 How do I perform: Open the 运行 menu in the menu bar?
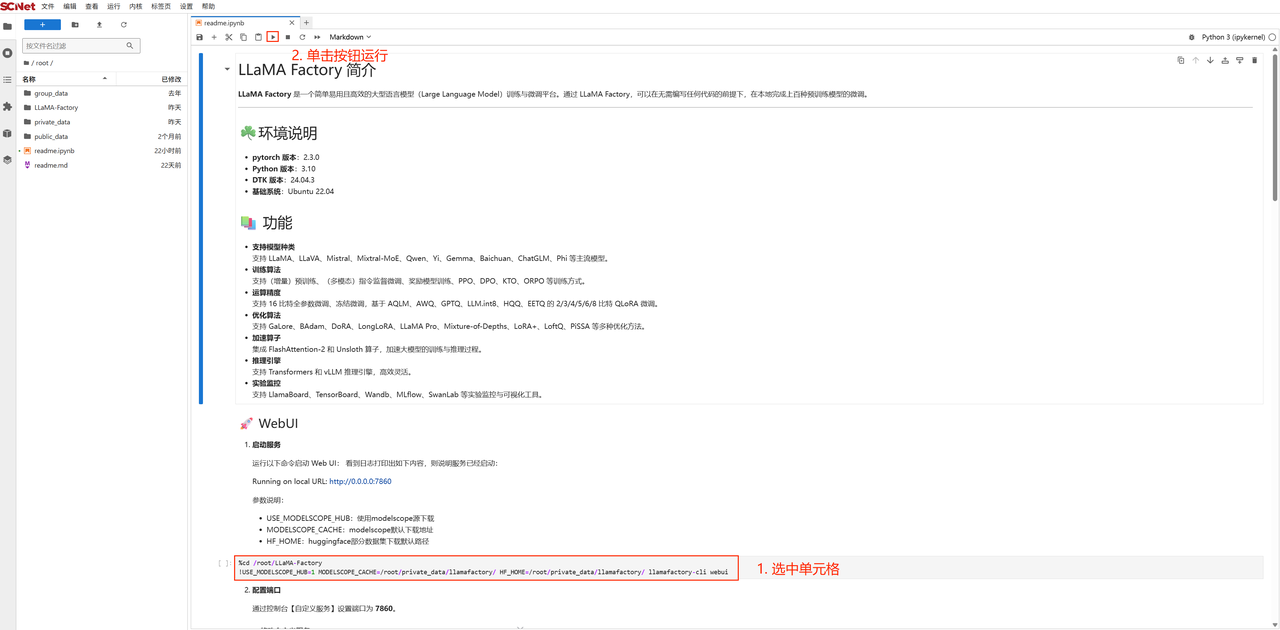[x=113, y=6]
